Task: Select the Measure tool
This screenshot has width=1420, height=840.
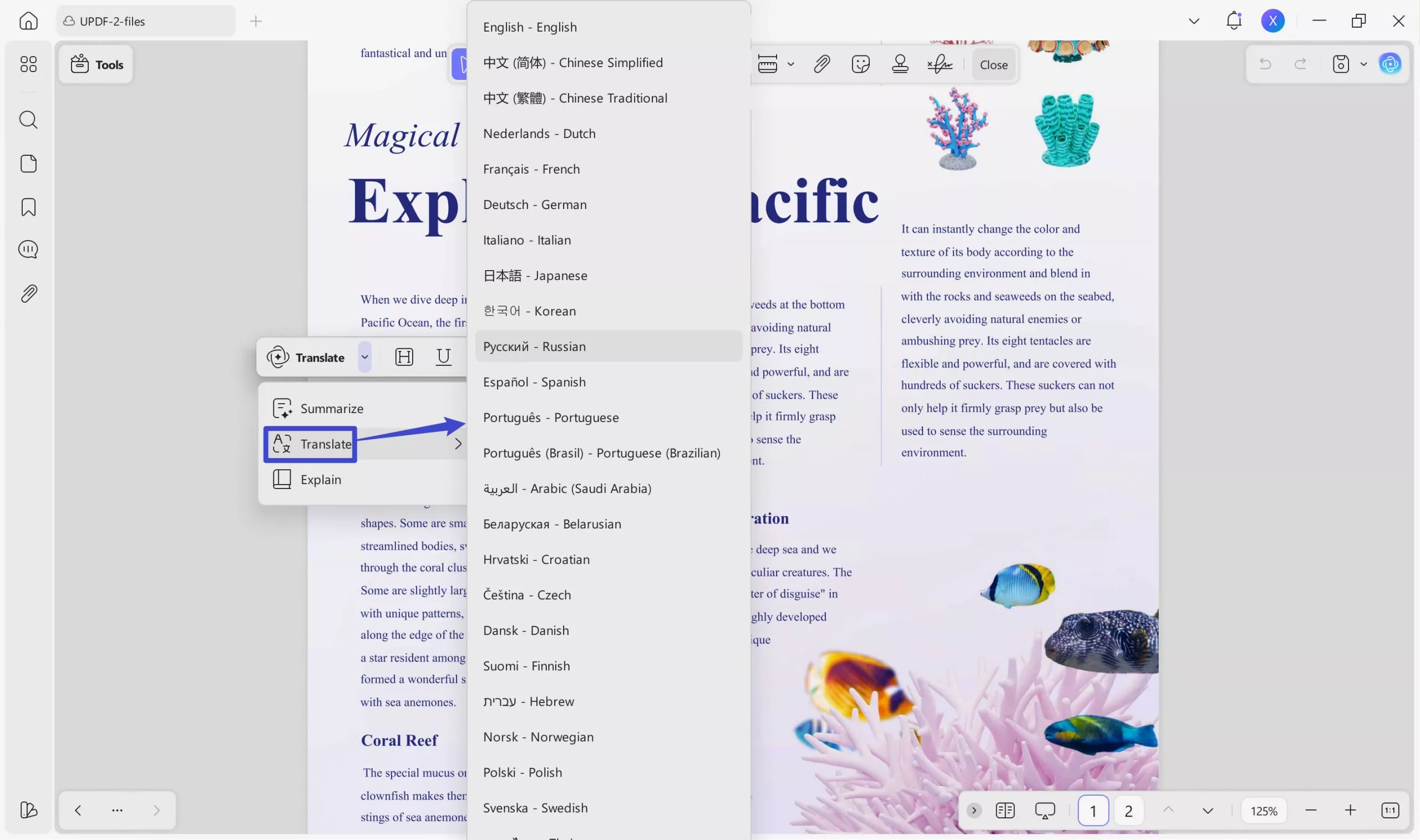Action: pyautogui.click(x=768, y=64)
